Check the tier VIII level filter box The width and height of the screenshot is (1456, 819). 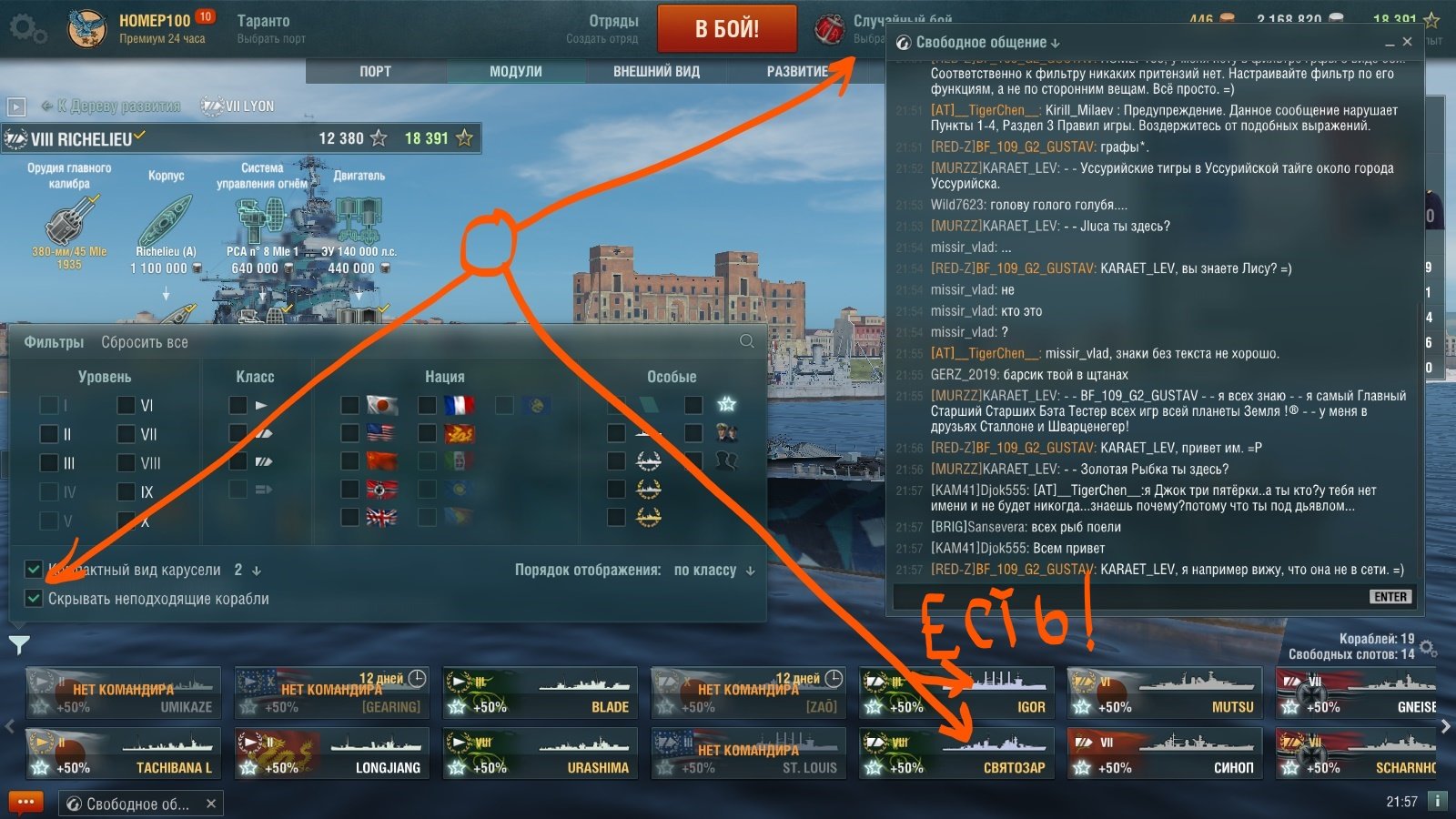[126, 463]
